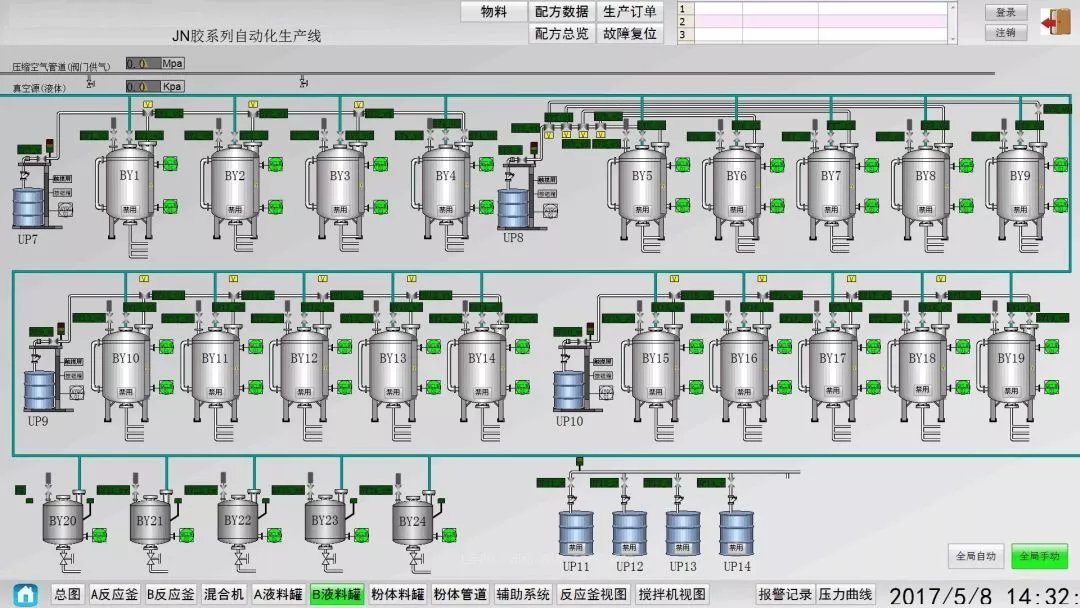
Task: Switch to 全局自动 global auto mode
Action: point(976,556)
